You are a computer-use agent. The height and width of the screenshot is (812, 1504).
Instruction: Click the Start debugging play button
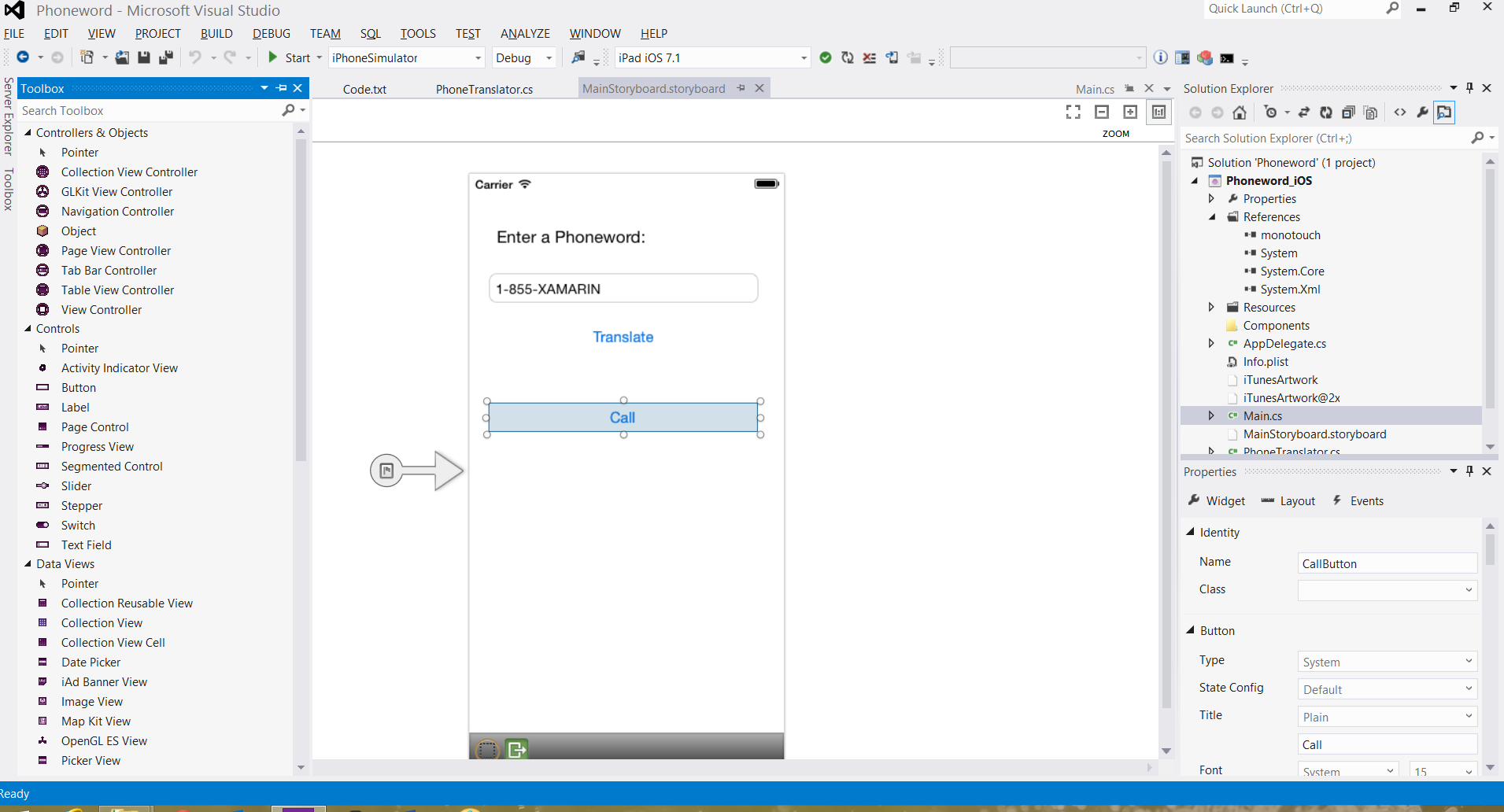[x=273, y=57]
